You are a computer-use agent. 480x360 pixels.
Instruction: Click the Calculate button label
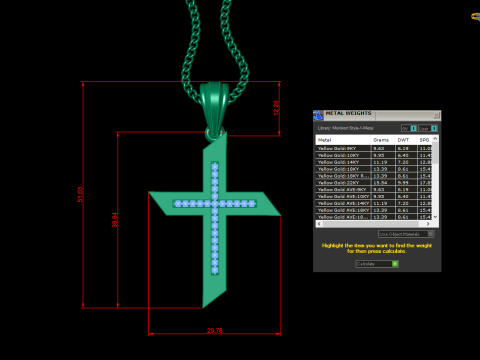[366, 264]
